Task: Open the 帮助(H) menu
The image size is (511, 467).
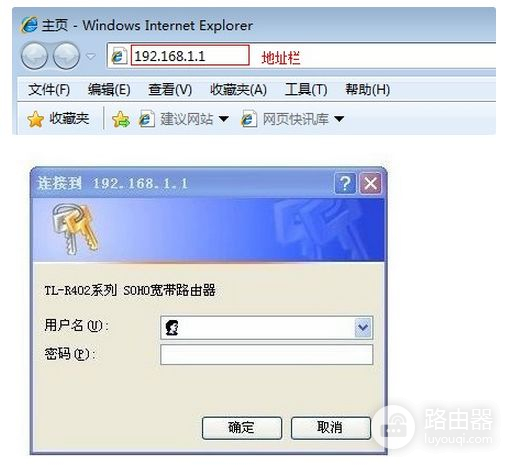Action: pyautogui.click(x=367, y=89)
